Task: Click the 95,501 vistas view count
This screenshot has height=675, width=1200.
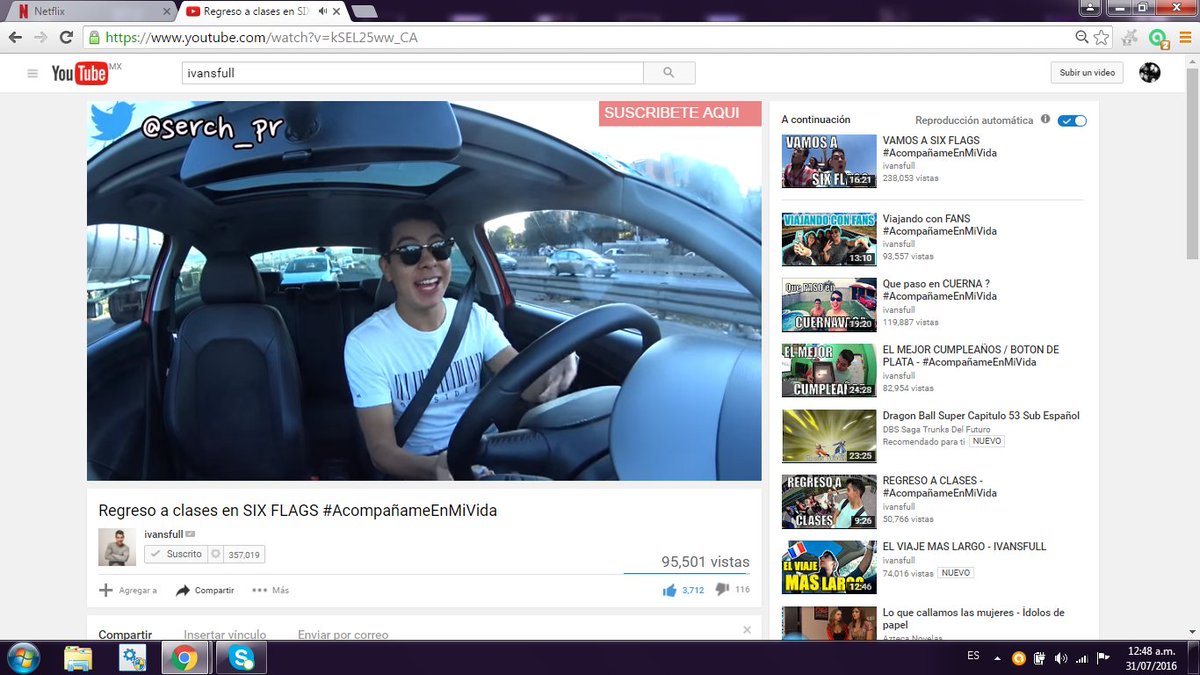Action: click(x=705, y=562)
